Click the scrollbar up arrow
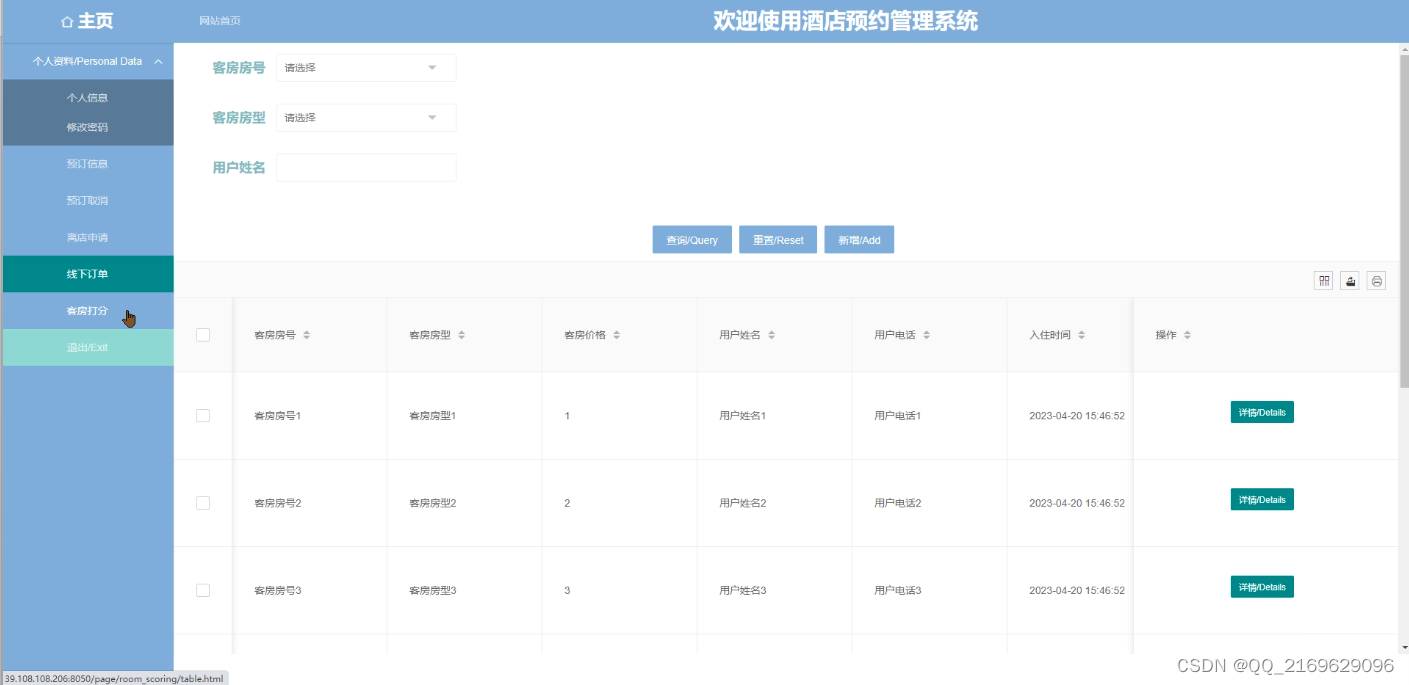1409x685 pixels. [1403, 48]
